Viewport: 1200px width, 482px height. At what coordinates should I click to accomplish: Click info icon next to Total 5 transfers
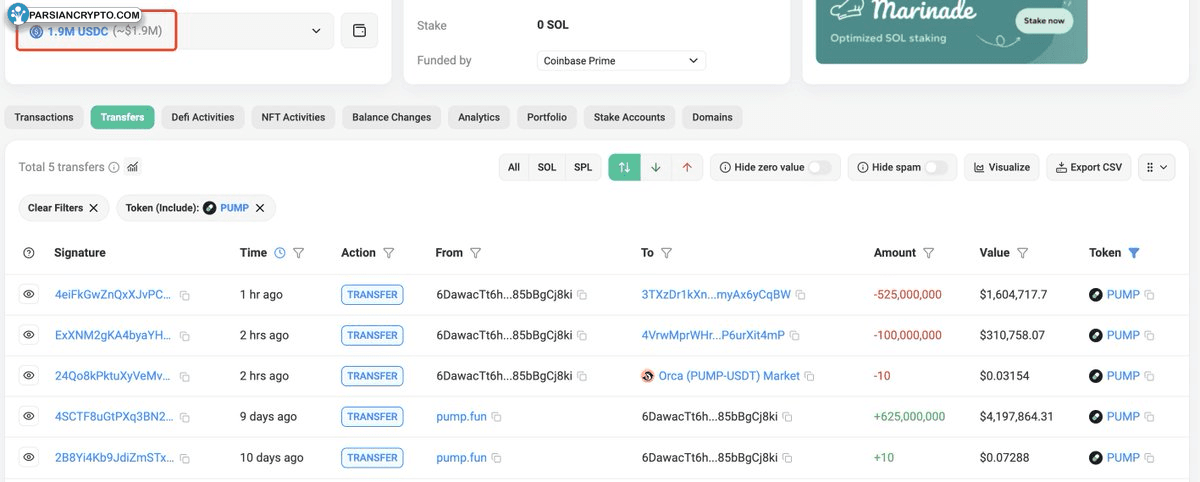[114, 167]
